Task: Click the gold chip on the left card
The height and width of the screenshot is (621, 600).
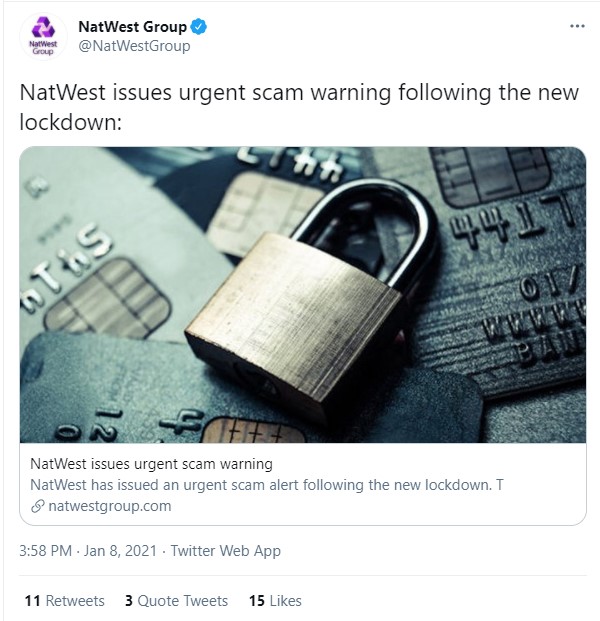Action: click(x=108, y=299)
